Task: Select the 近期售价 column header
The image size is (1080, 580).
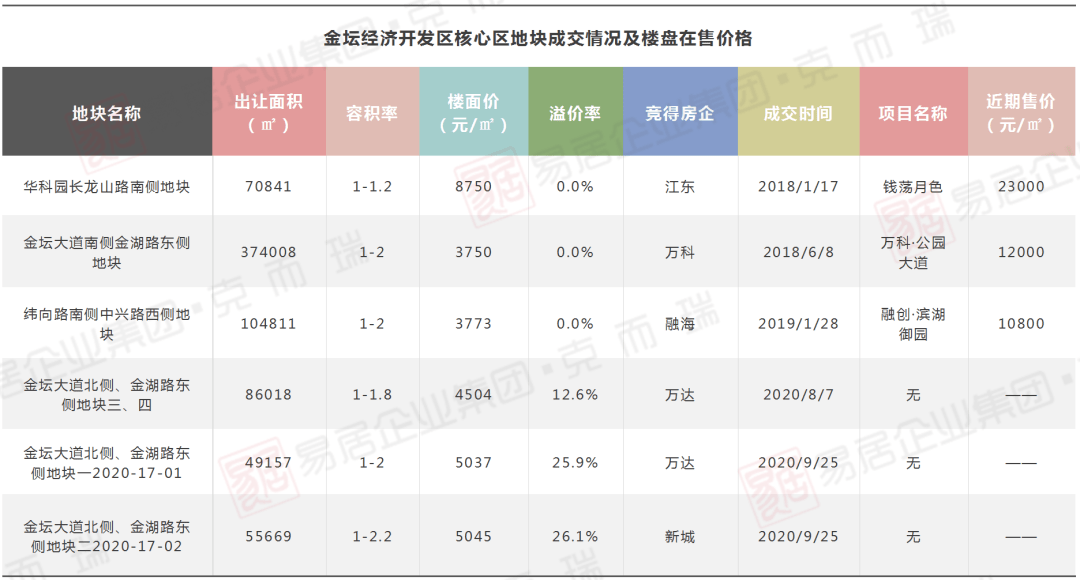Action: (1021, 112)
